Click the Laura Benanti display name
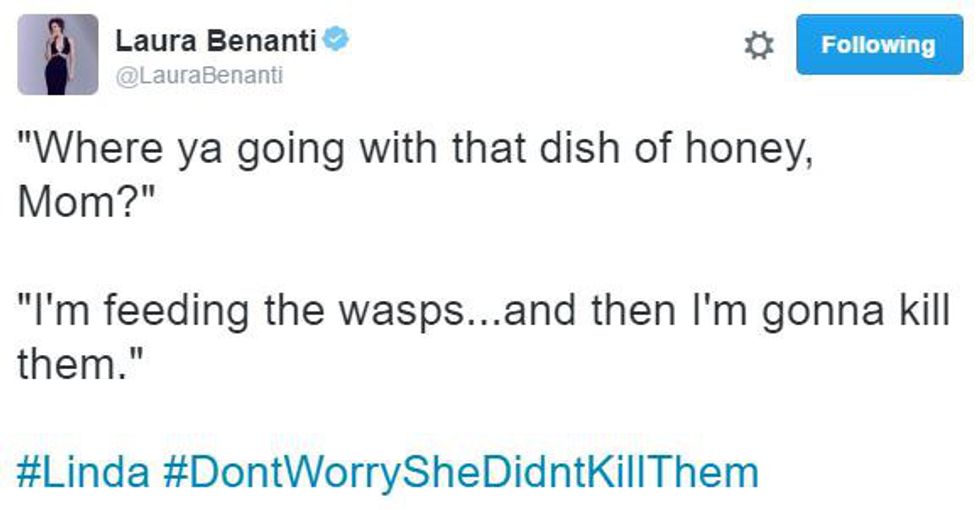 [x=216, y=41]
